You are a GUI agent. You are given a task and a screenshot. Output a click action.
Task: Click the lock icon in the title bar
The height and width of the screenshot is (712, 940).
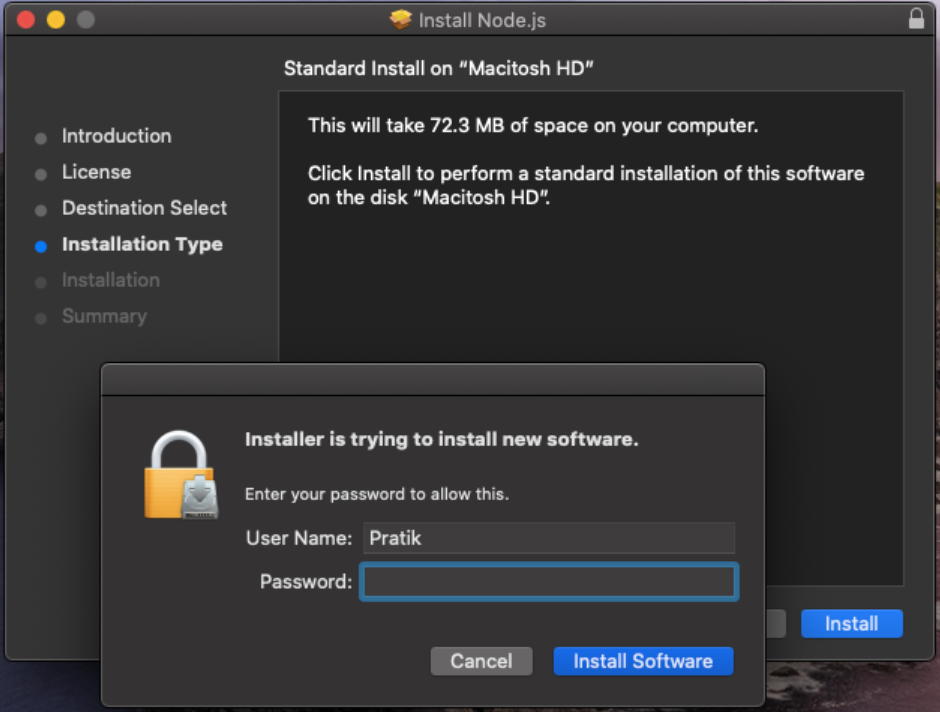coord(916,19)
